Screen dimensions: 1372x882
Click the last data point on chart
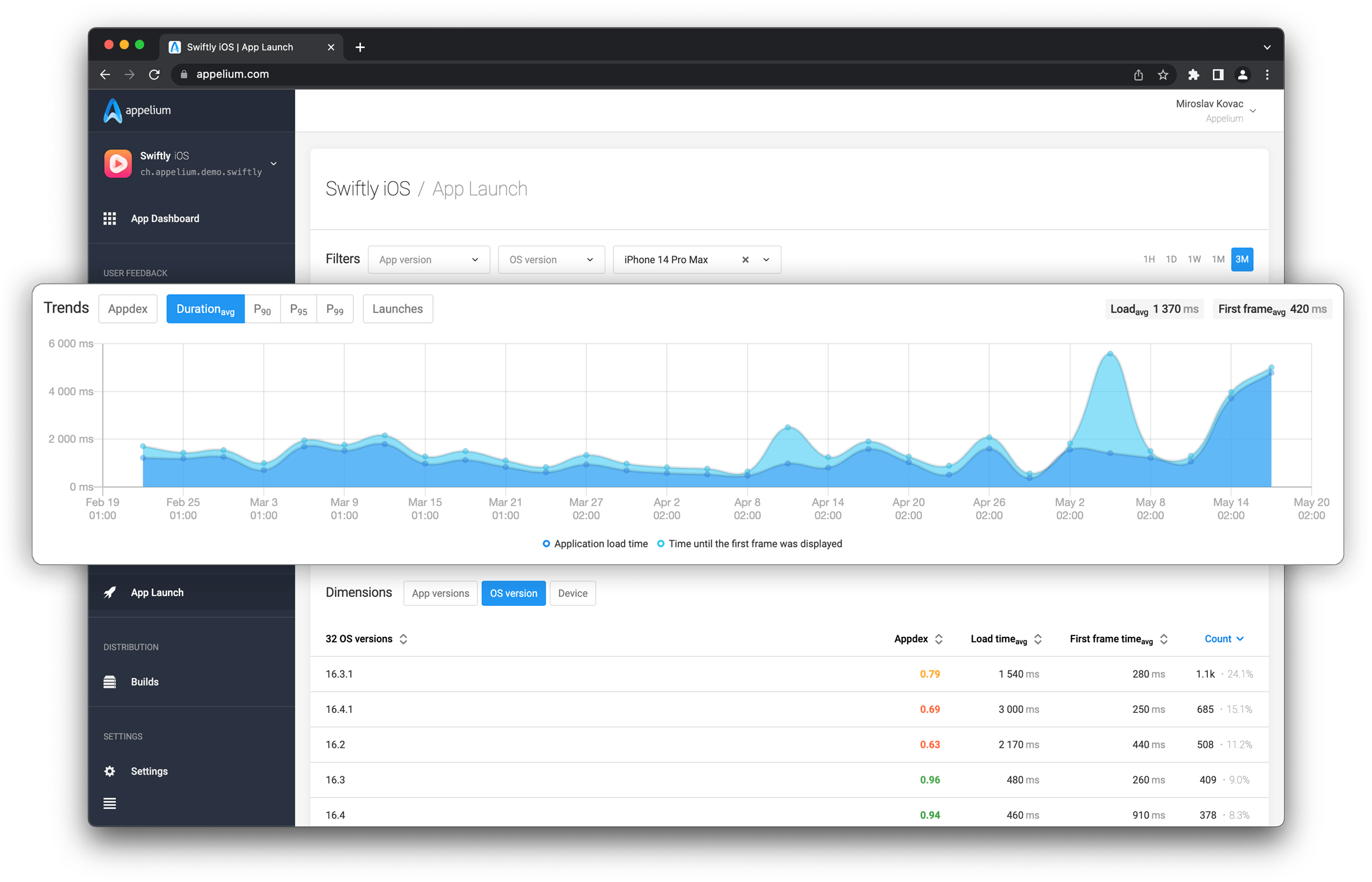(x=1271, y=368)
